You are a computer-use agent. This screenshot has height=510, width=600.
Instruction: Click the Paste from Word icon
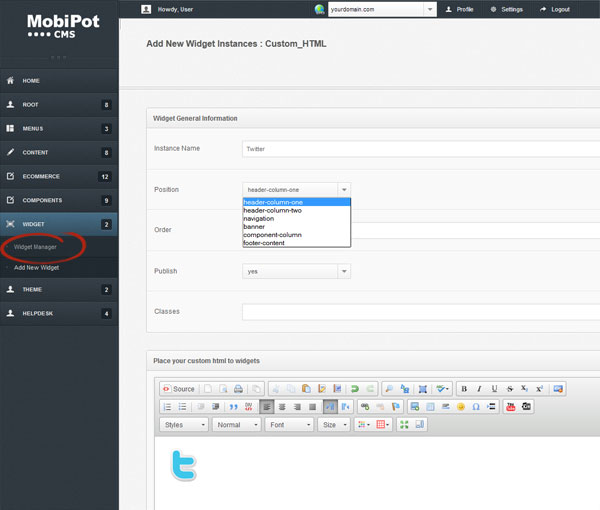[337, 389]
